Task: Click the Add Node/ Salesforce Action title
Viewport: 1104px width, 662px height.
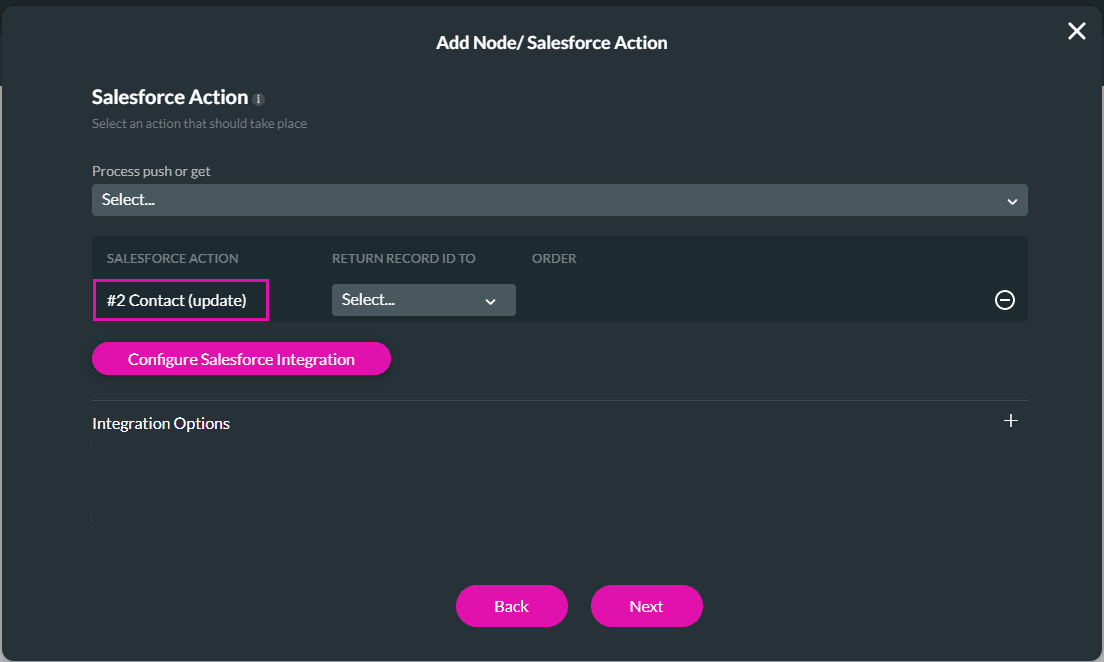Action: (x=551, y=42)
